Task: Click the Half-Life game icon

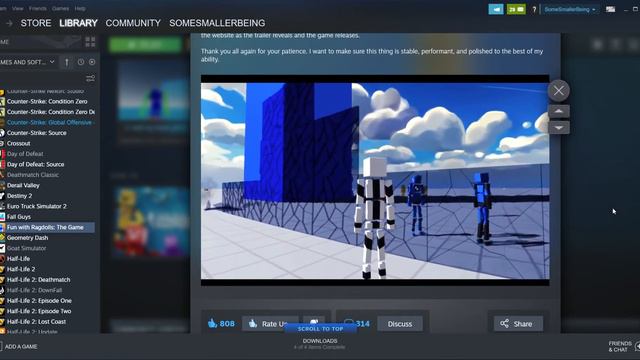Action: point(2,259)
